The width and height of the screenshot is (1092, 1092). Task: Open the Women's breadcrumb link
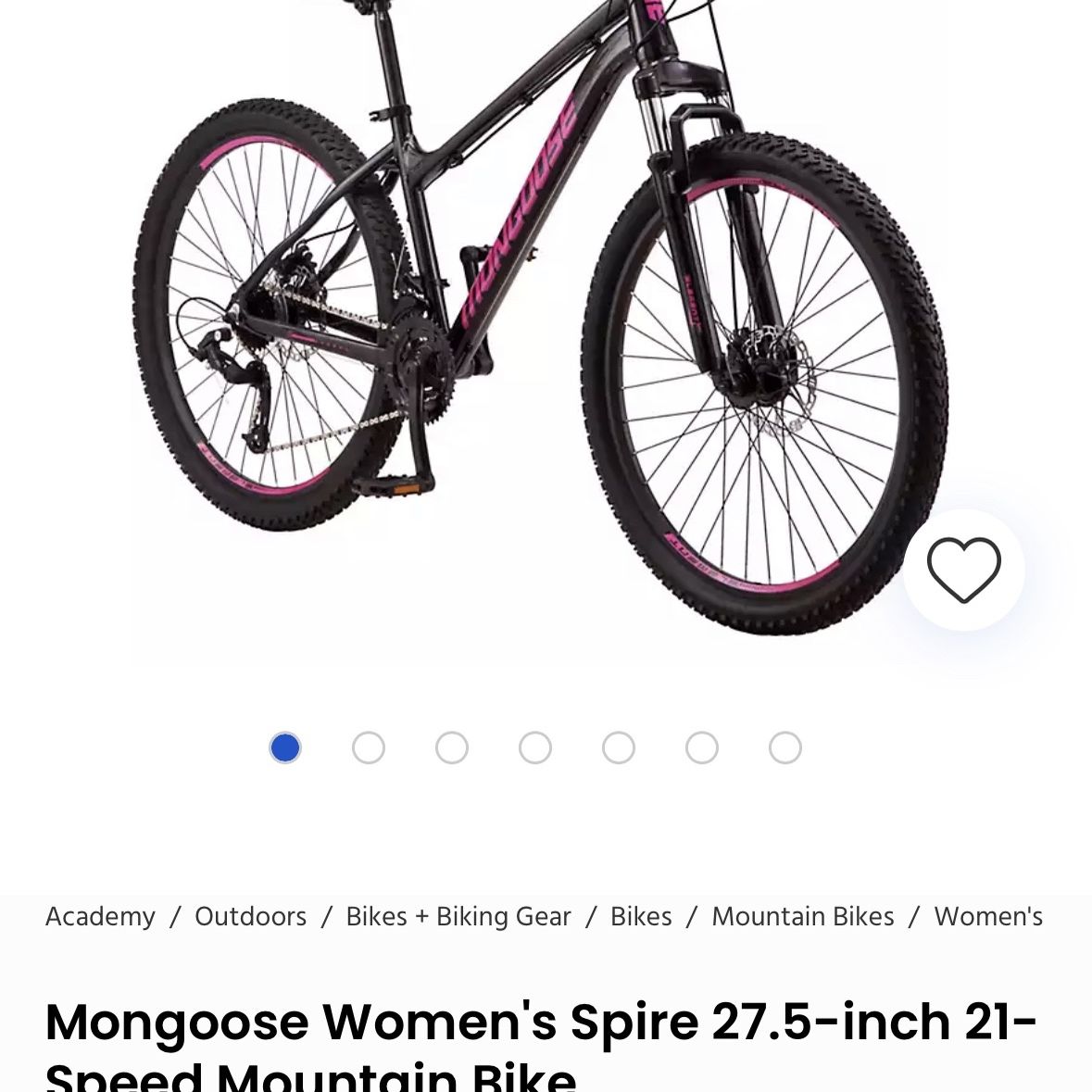click(x=988, y=917)
